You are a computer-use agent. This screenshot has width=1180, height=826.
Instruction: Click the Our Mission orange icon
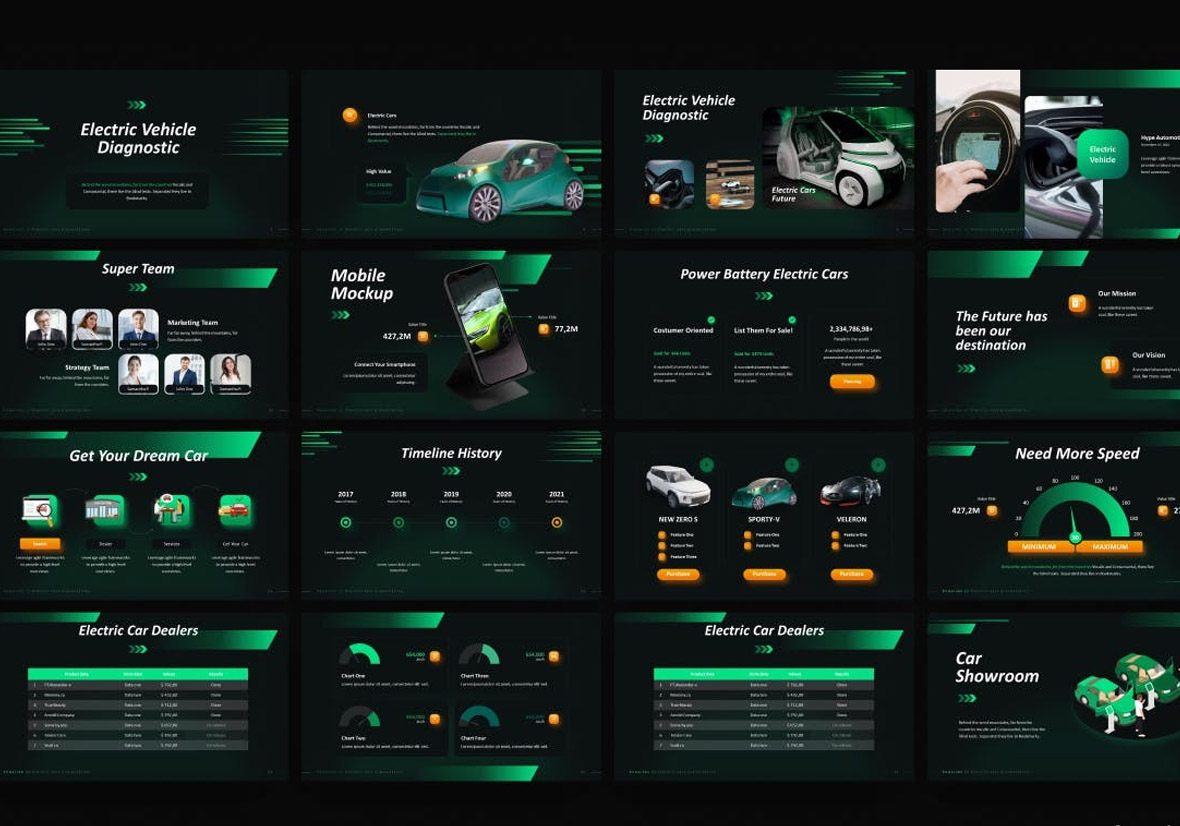pos(1077,303)
